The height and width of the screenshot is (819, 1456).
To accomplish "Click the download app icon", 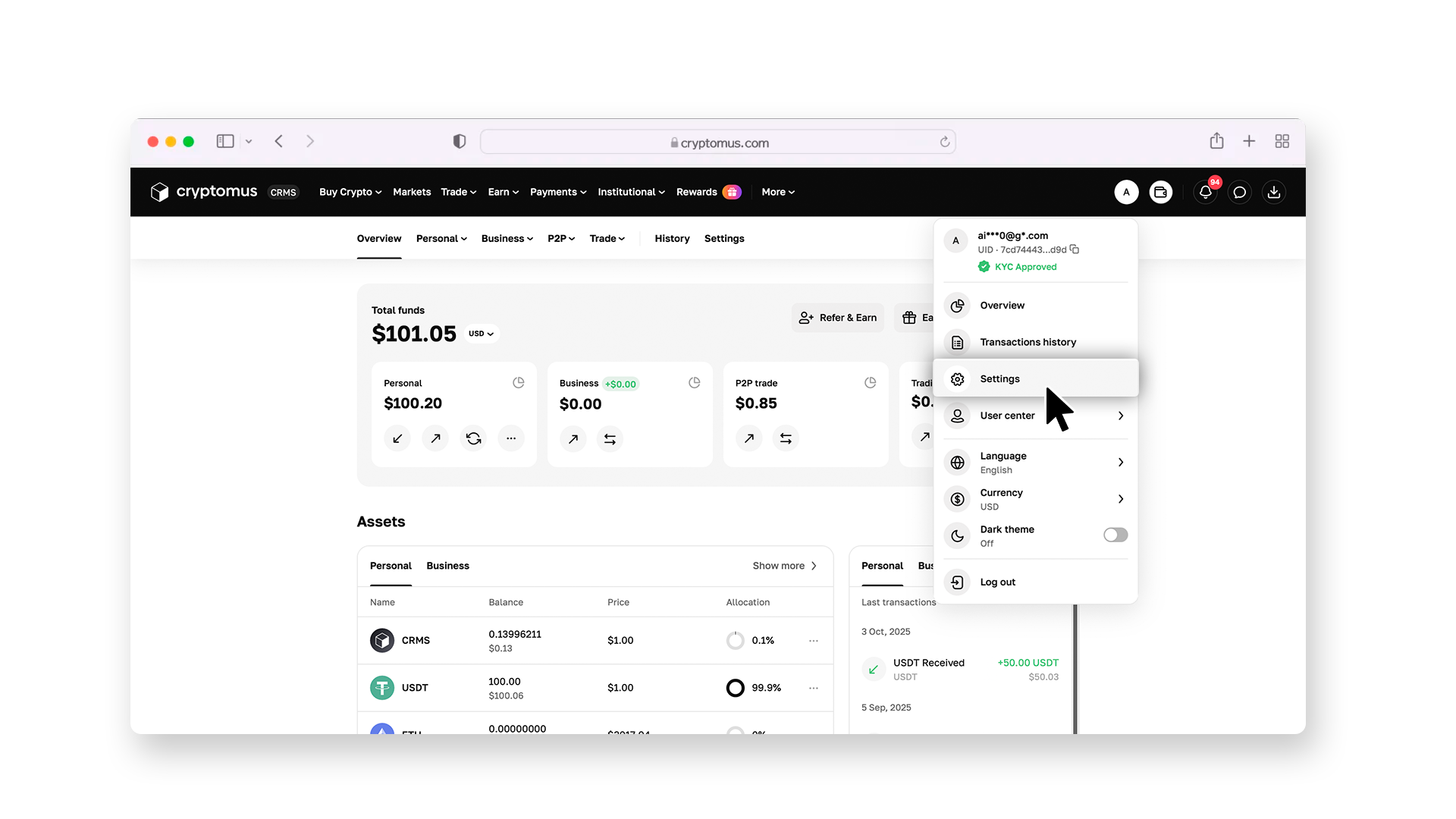I will coord(1274,193).
